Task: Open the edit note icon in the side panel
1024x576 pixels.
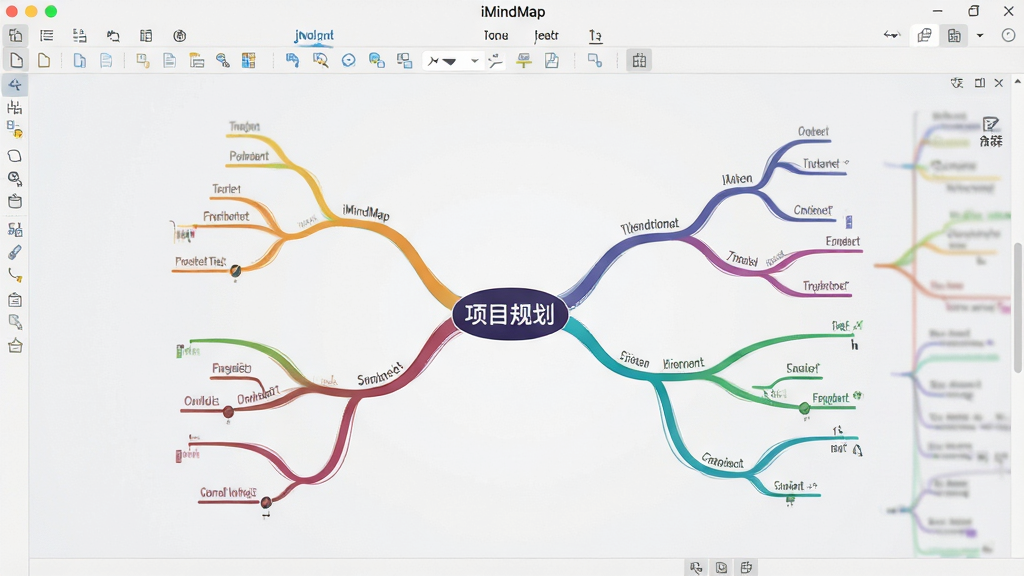Action: 991,124
